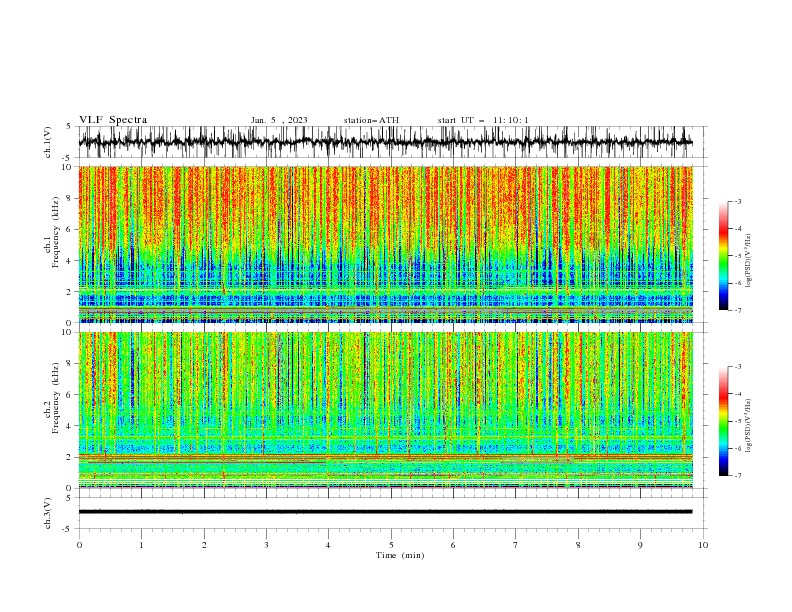Click the ch.1 frequency spectrogram panel
Image resolution: width=792 pixels, height=612 pixels.
coord(385,244)
